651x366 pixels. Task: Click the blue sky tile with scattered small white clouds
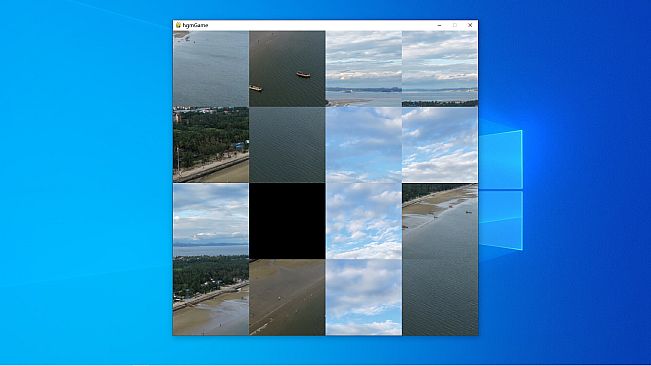point(364,221)
